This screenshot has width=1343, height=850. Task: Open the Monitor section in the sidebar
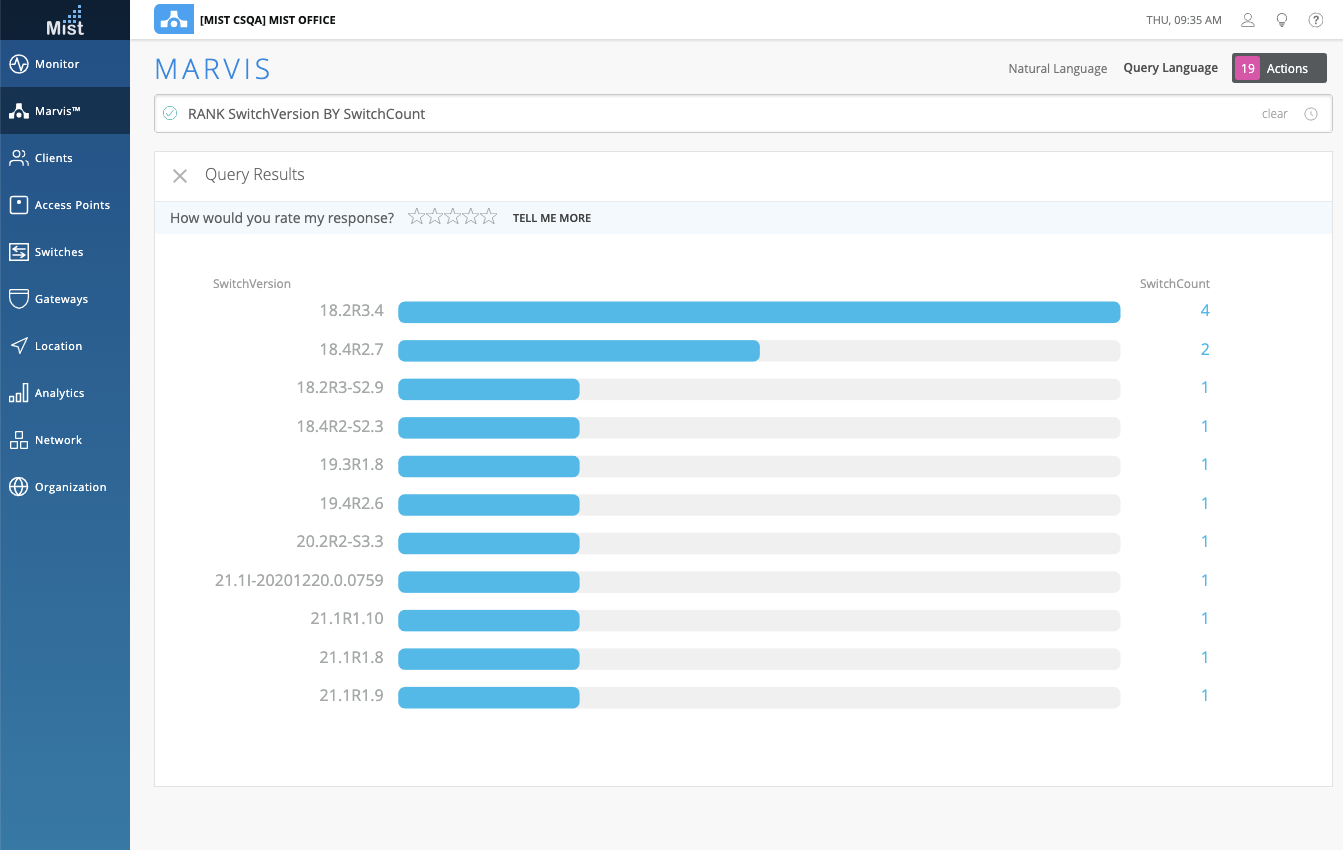pyautogui.click(x=57, y=64)
